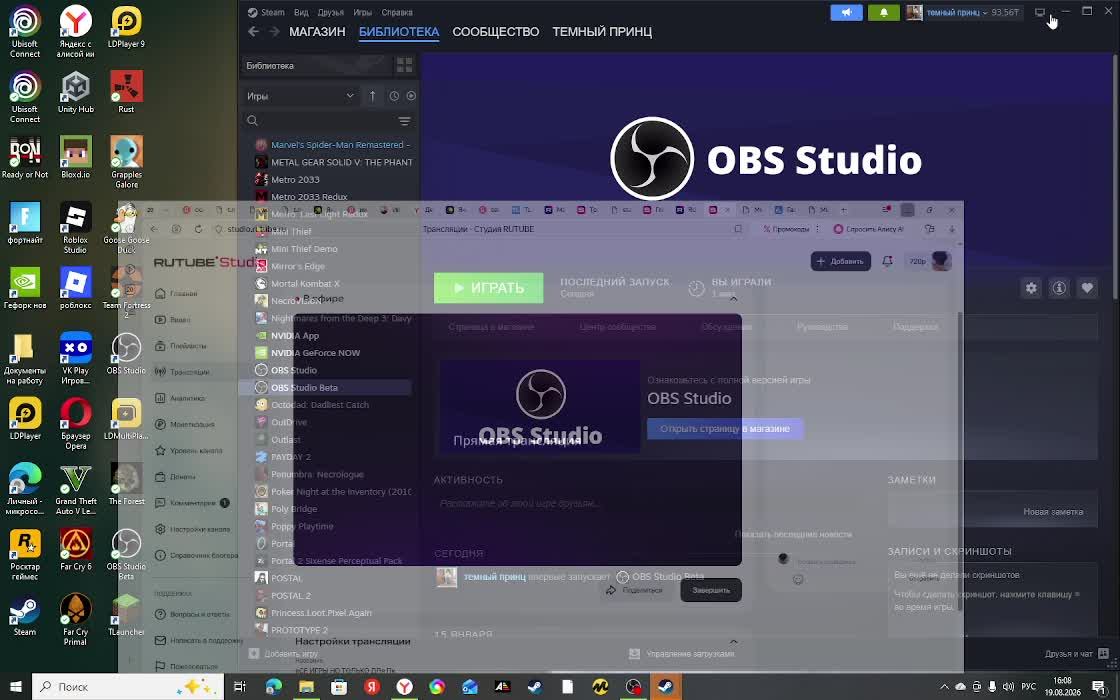Open volume control in the system tray
1120x700 pixels.
click(1008, 686)
